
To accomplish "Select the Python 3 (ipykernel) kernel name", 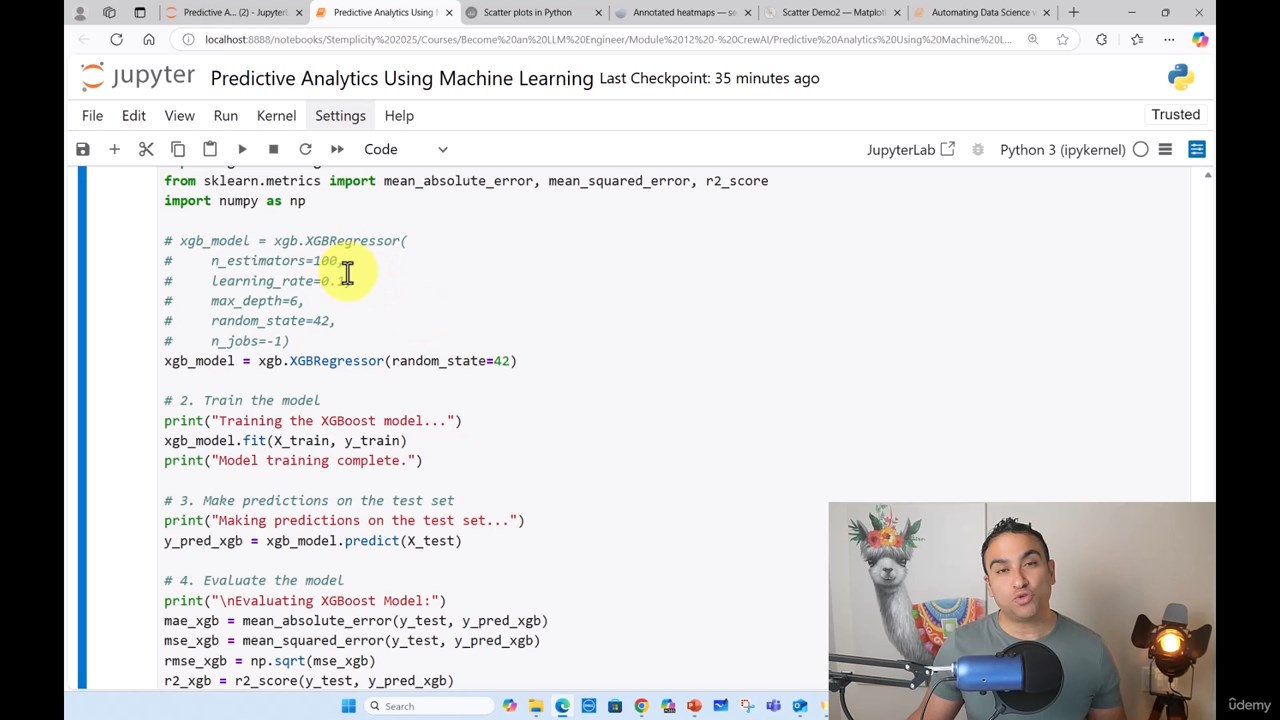I will click(x=1062, y=149).
